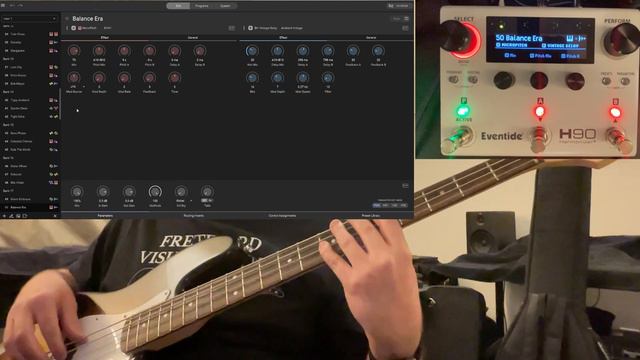The image size is (640, 360).
Task: Click the Ambient Vintage preset name
Action: coord(291,28)
